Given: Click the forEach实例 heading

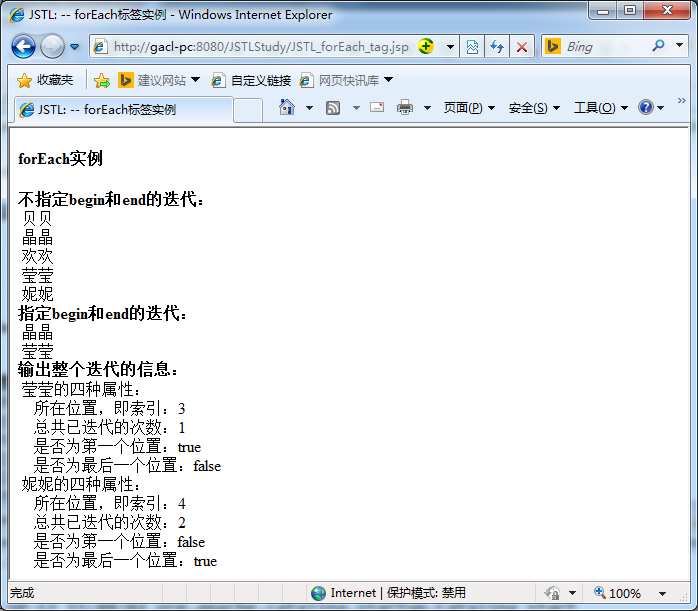Looking at the screenshot, I should (x=60, y=158).
